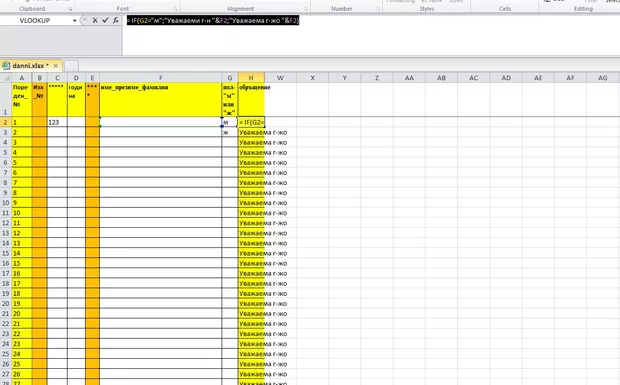Image resolution: width=620 pixels, height=385 pixels.
Task: Expand the VLOOKUP name box dropdown
Action: (74, 21)
